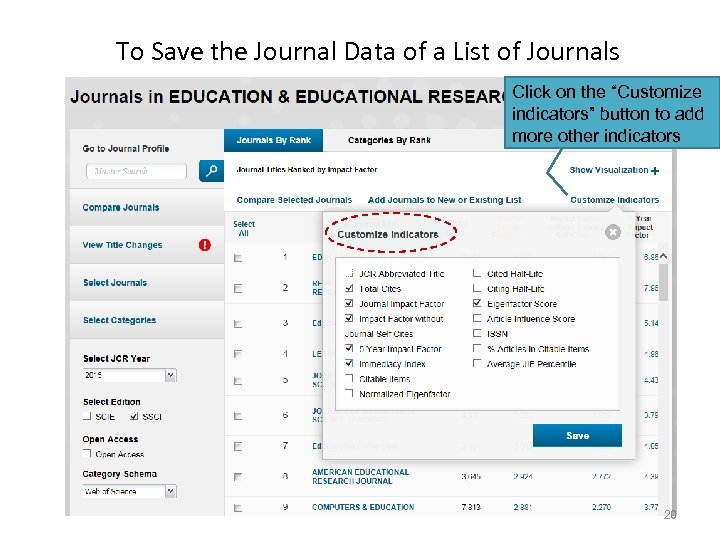720x540 pixels.
Task: Switch to Journals By Rank tab
Action: pyautogui.click(x=274, y=140)
